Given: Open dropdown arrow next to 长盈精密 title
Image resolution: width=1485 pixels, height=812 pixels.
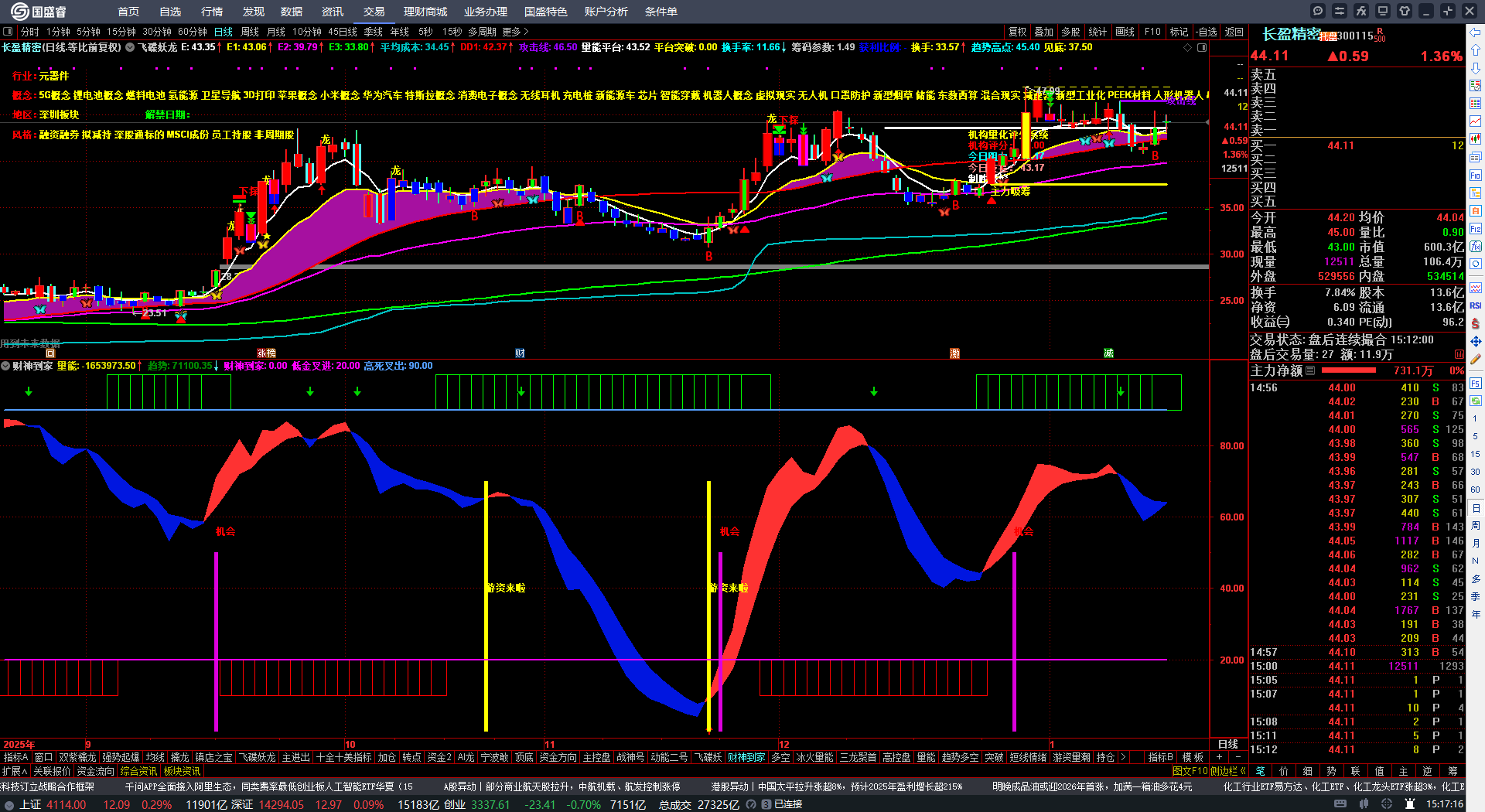Looking at the screenshot, I should tap(130, 47).
